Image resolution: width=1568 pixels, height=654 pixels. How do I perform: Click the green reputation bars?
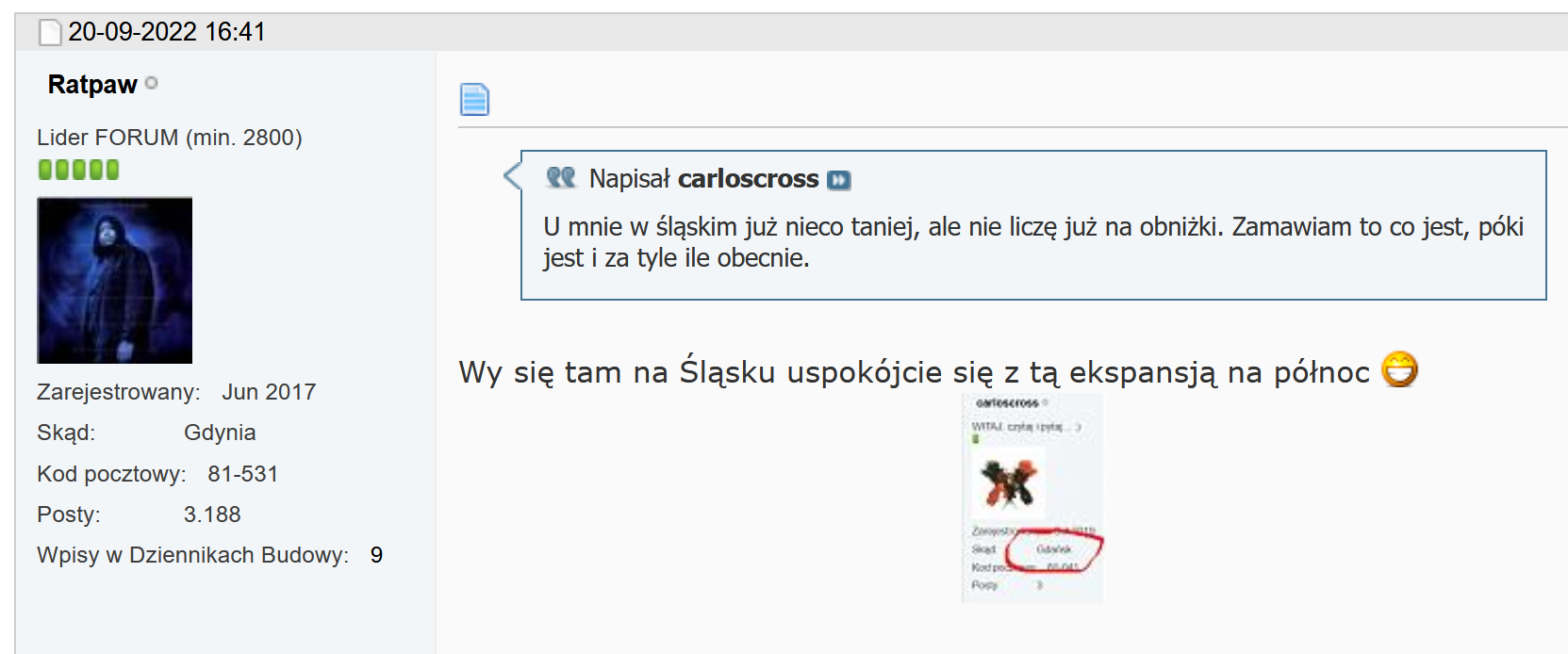coord(78,170)
